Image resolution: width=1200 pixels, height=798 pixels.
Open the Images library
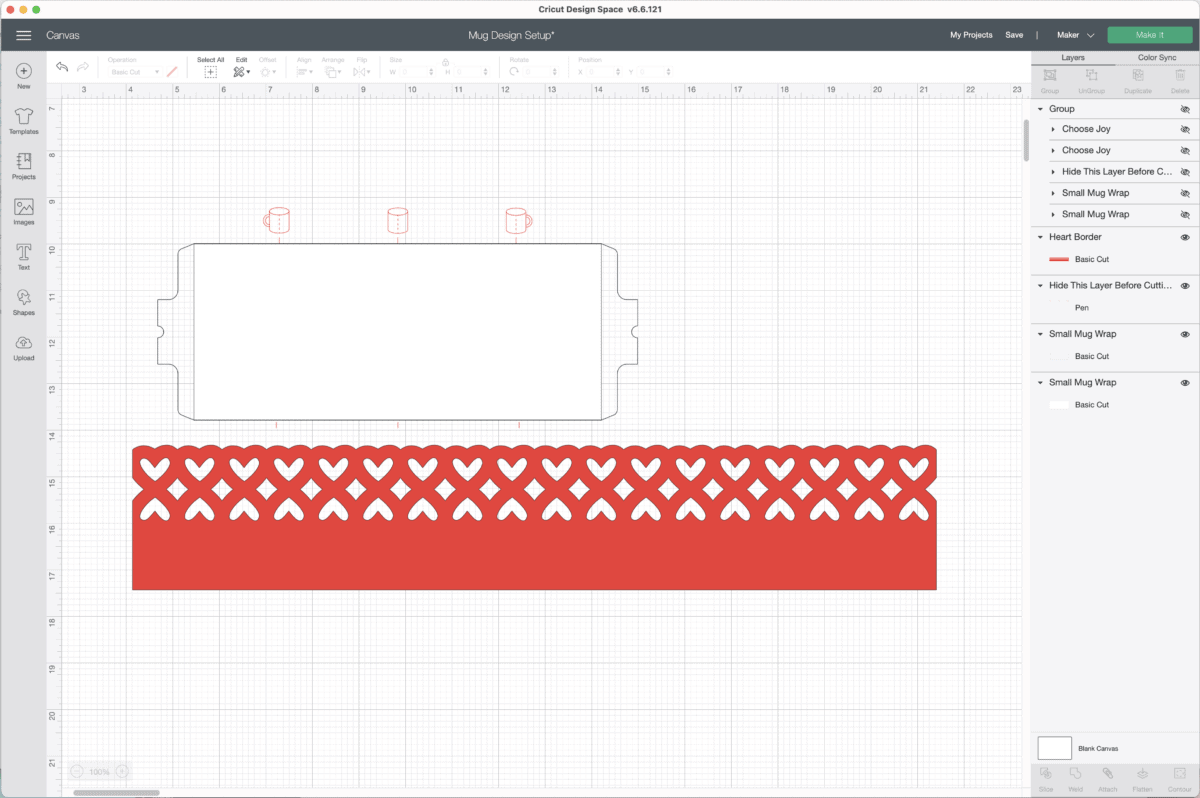pos(24,211)
